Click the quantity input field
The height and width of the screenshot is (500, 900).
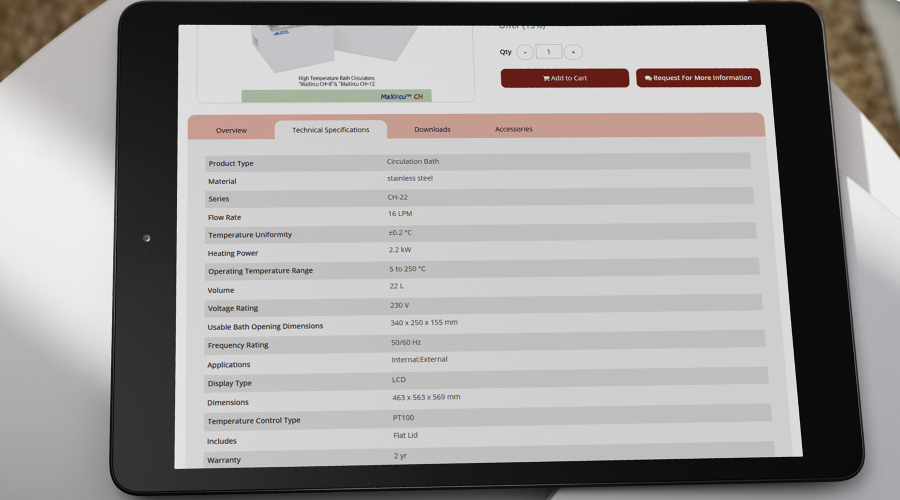click(549, 52)
